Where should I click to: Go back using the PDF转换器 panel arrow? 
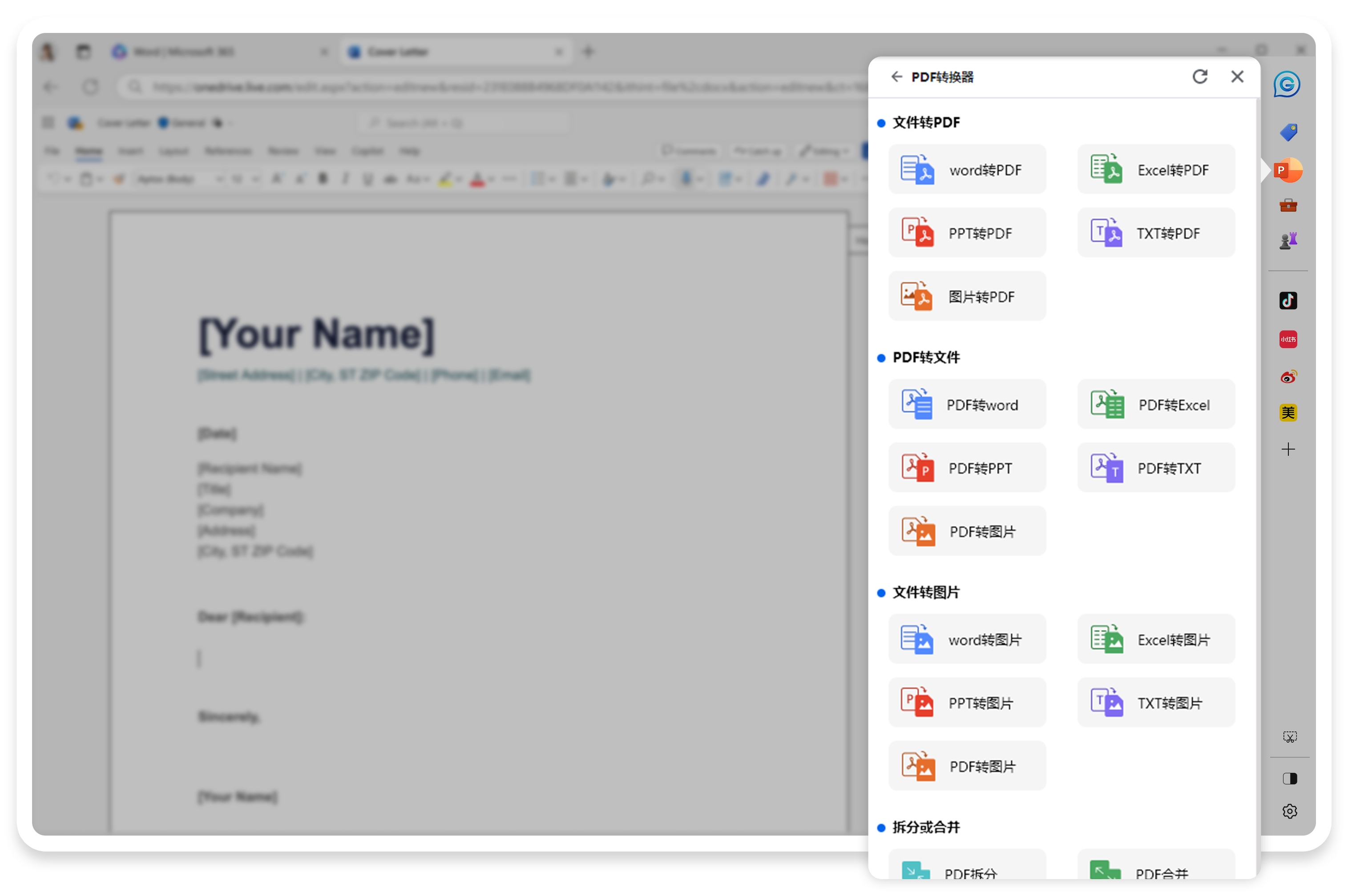[x=896, y=76]
